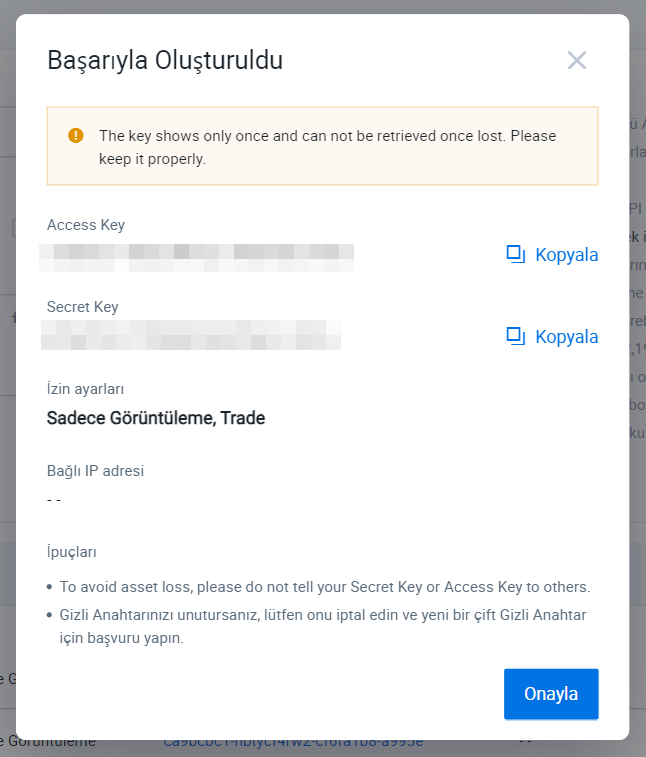Click the Secret Key field label
The width and height of the screenshot is (646, 757).
point(83,307)
